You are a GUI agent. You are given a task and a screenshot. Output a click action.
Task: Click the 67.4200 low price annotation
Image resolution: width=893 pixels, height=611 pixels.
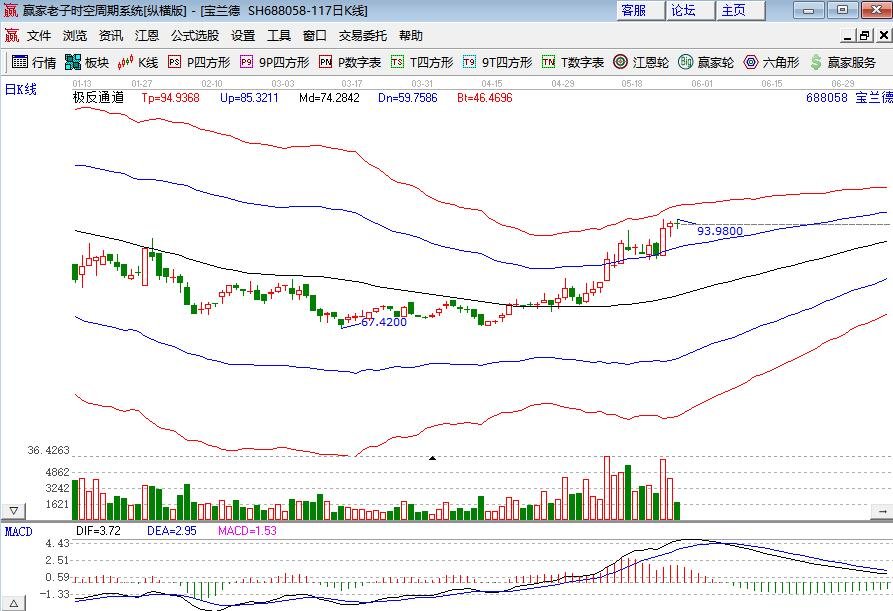pyautogui.click(x=384, y=322)
